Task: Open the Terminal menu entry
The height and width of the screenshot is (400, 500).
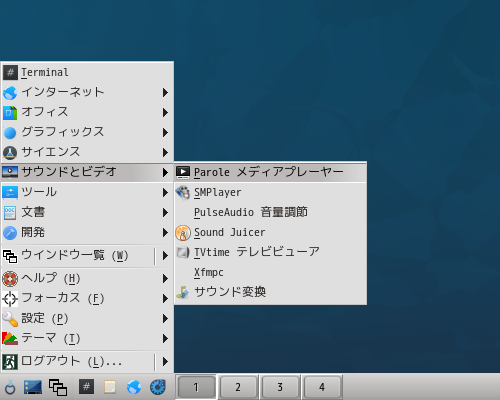Action: click(87, 72)
